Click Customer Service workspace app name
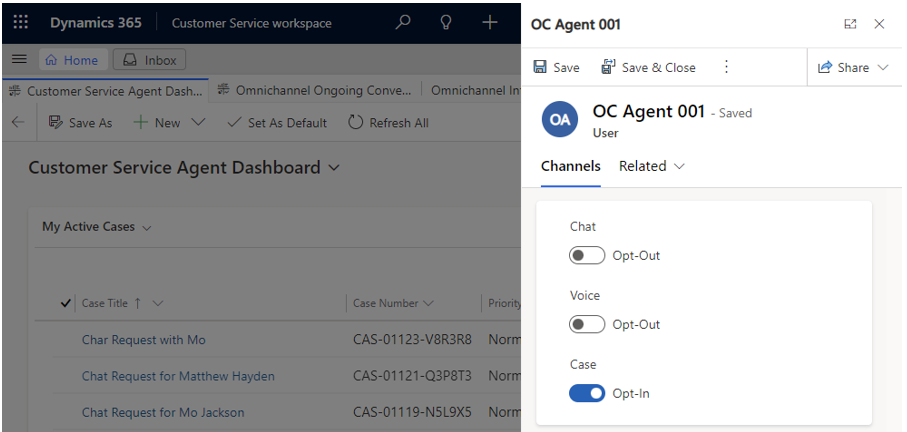The width and height of the screenshot is (907, 432). pyautogui.click(x=252, y=23)
